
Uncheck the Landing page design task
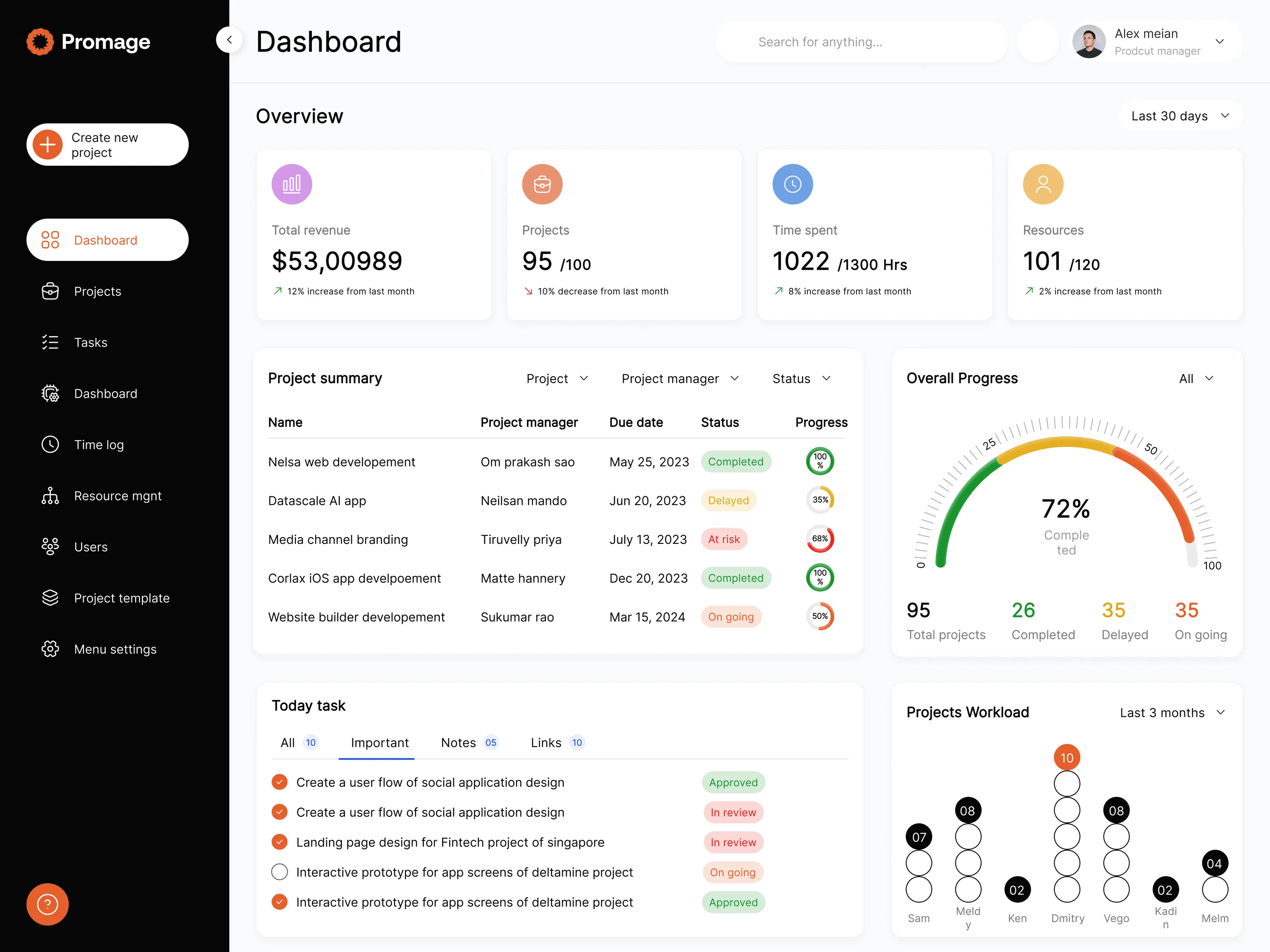[x=280, y=842]
